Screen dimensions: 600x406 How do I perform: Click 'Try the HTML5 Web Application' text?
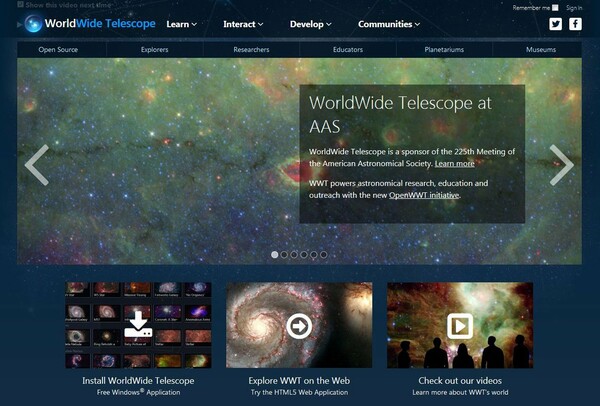pyautogui.click(x=299, y=392)
